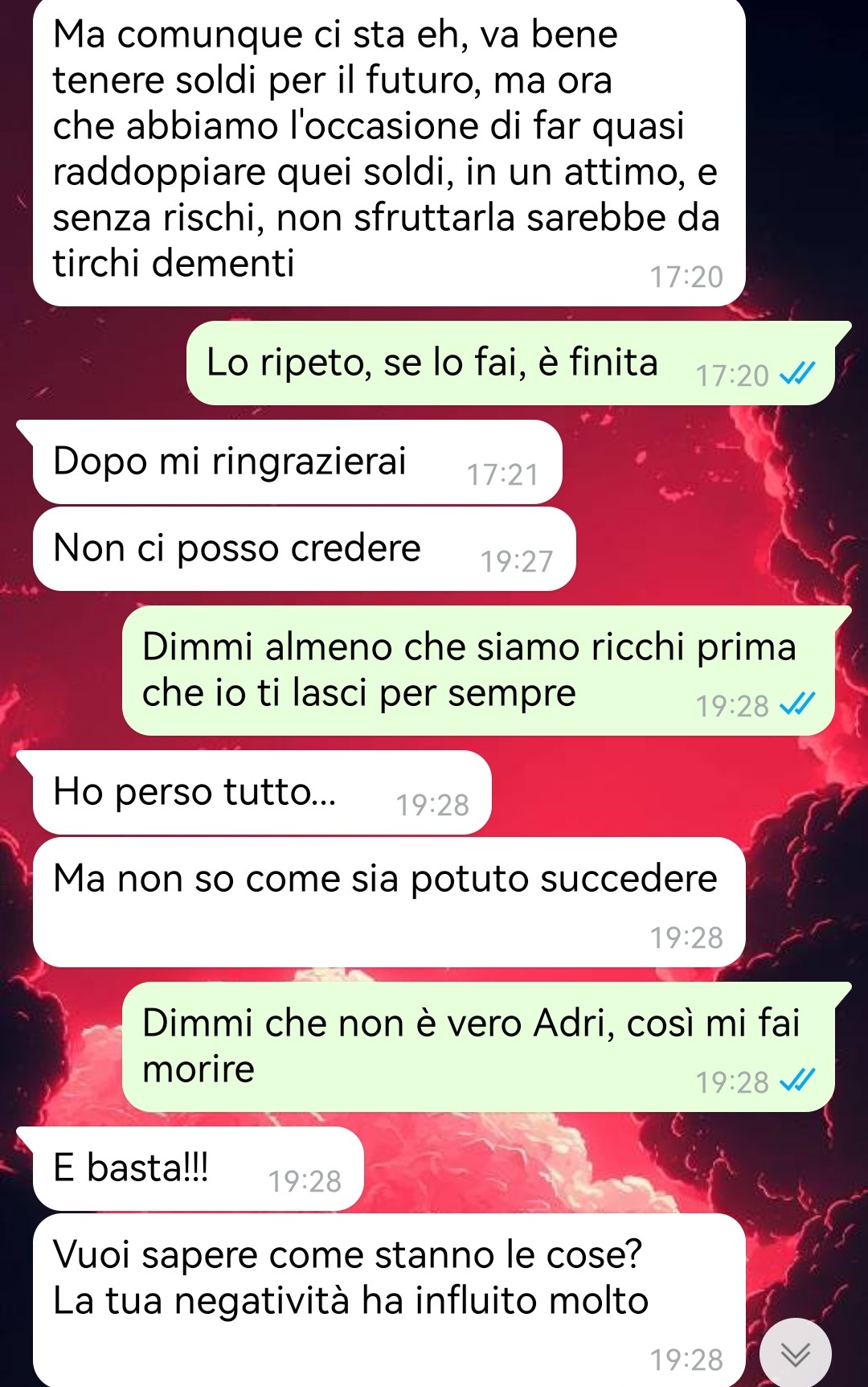Tap message starting 'Ma comunque ci sta eh'
The image size is (868, 1387).
pos(389,151)
